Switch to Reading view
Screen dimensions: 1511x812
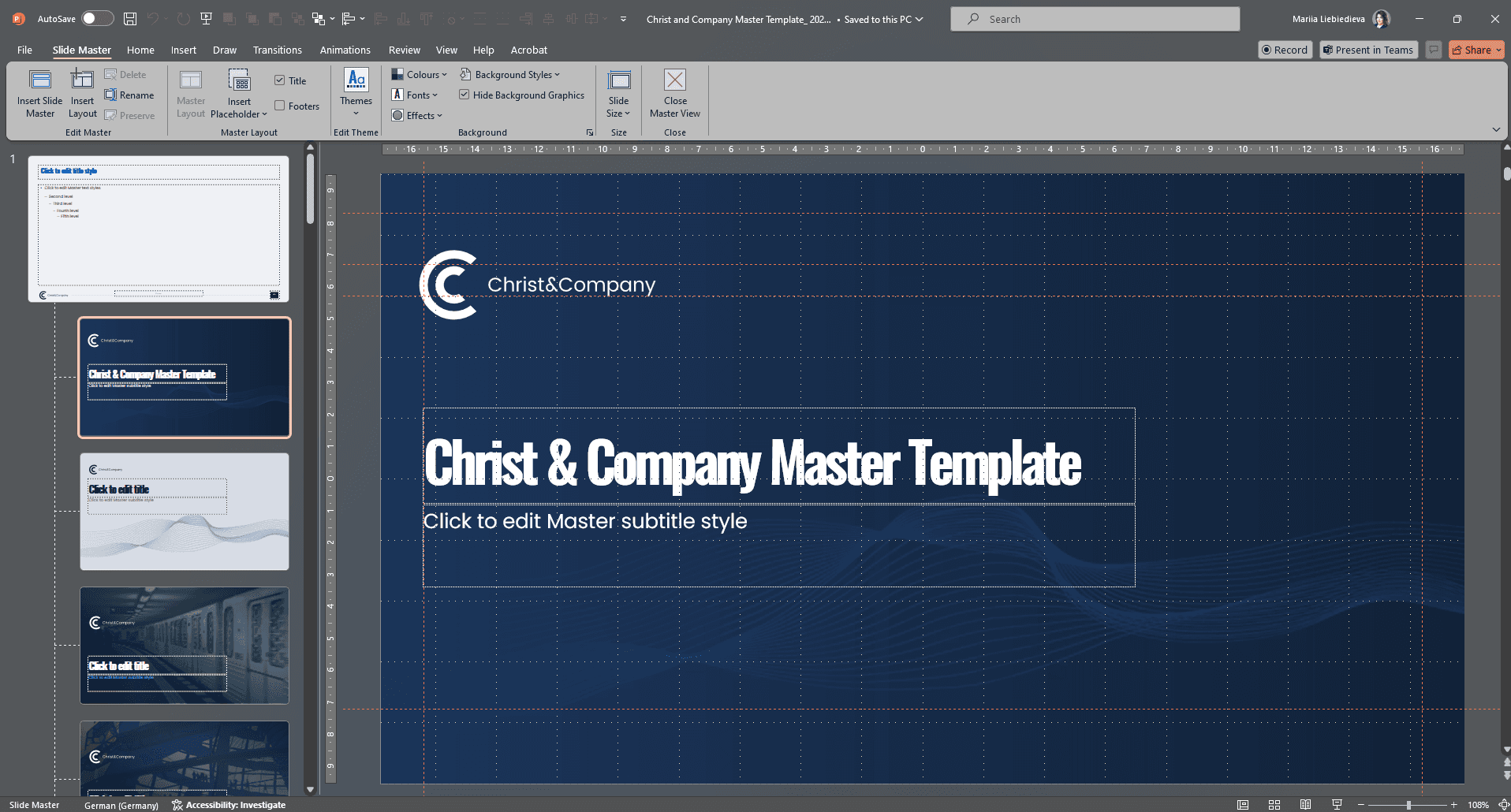point(1306,805)
